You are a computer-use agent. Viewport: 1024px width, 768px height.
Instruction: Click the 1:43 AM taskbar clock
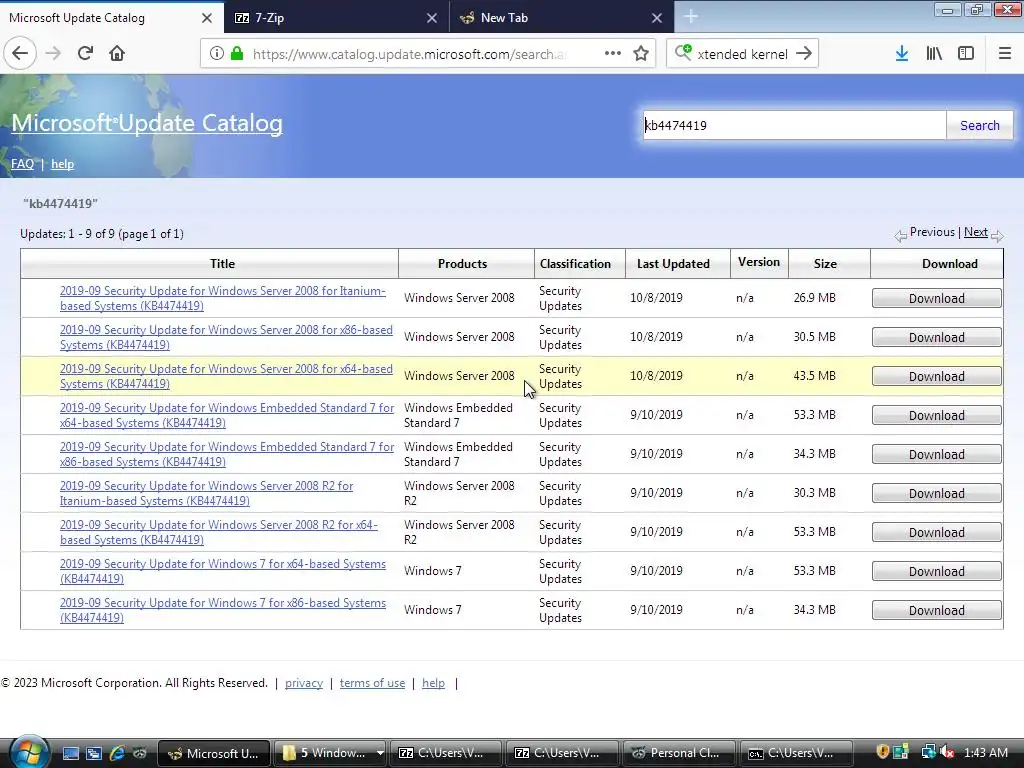[985, 752]
